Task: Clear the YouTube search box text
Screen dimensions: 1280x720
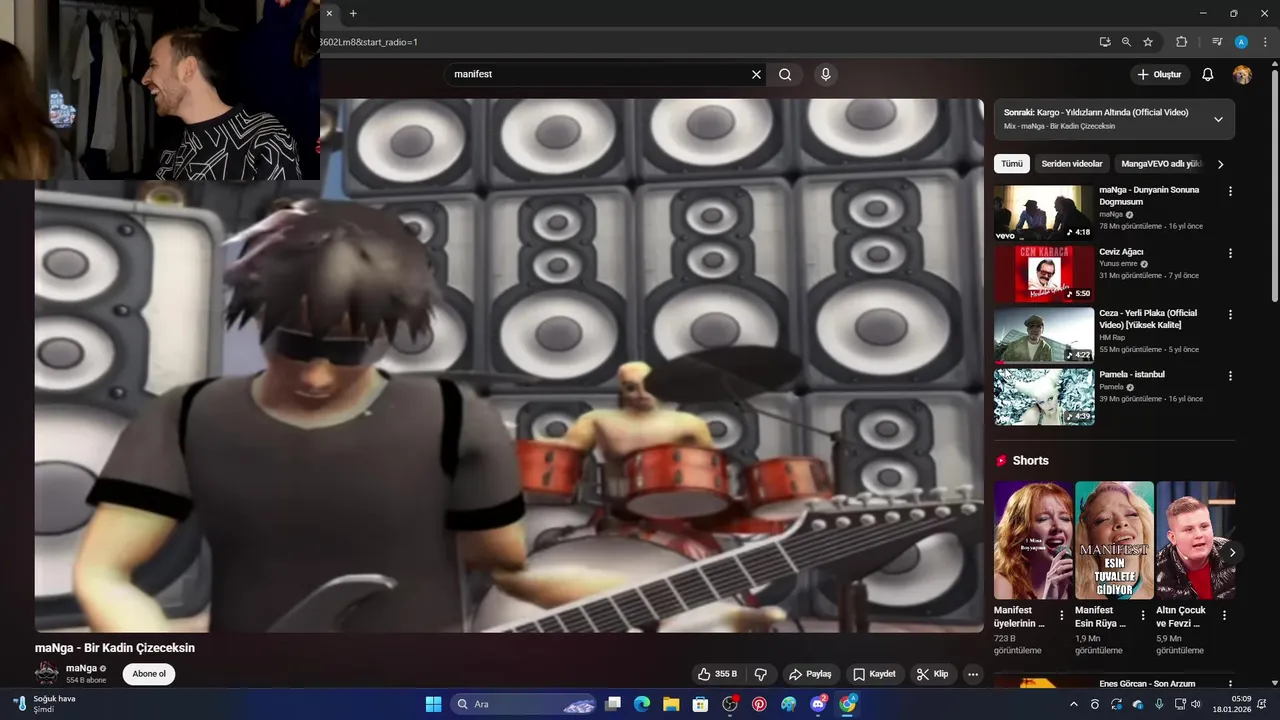Action: (756, 74)
